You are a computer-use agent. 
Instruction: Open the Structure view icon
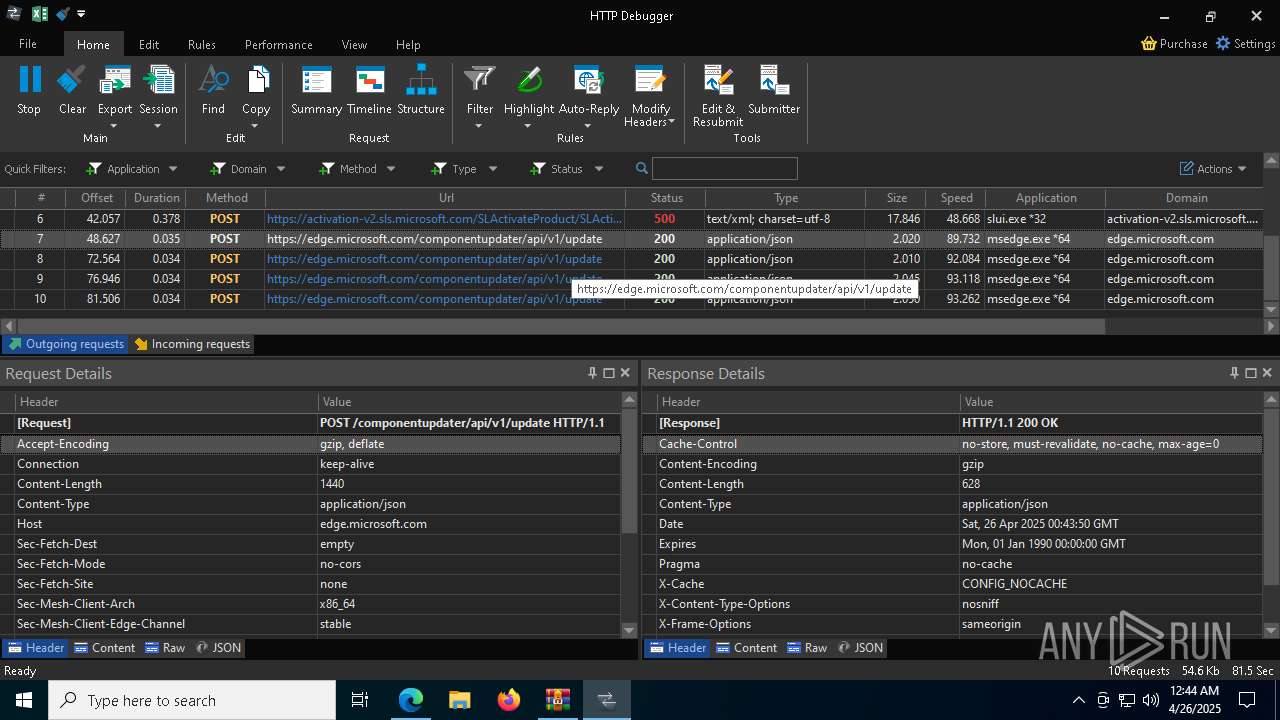(421, 80)
